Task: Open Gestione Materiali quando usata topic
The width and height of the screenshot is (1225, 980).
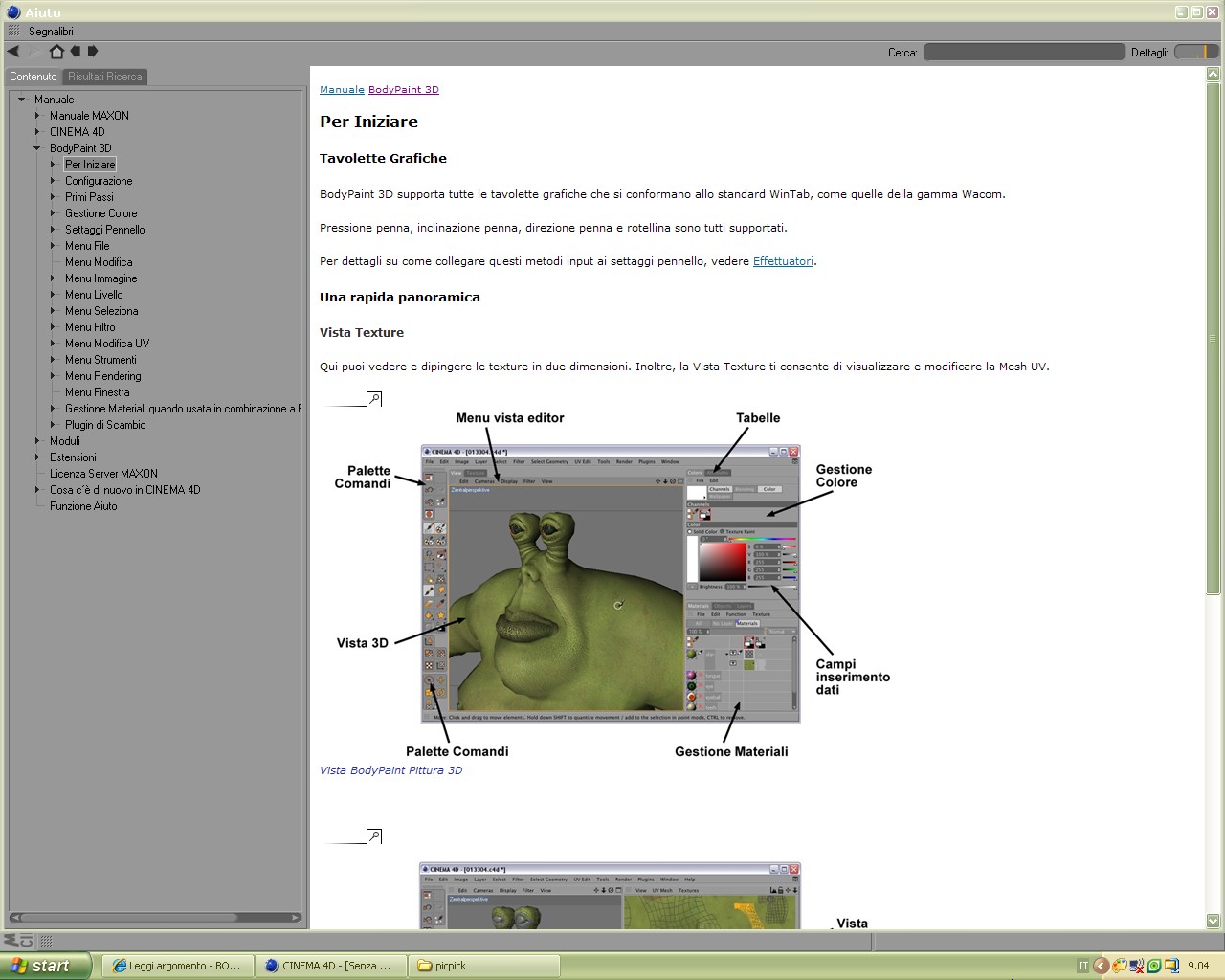Action: 183,409
